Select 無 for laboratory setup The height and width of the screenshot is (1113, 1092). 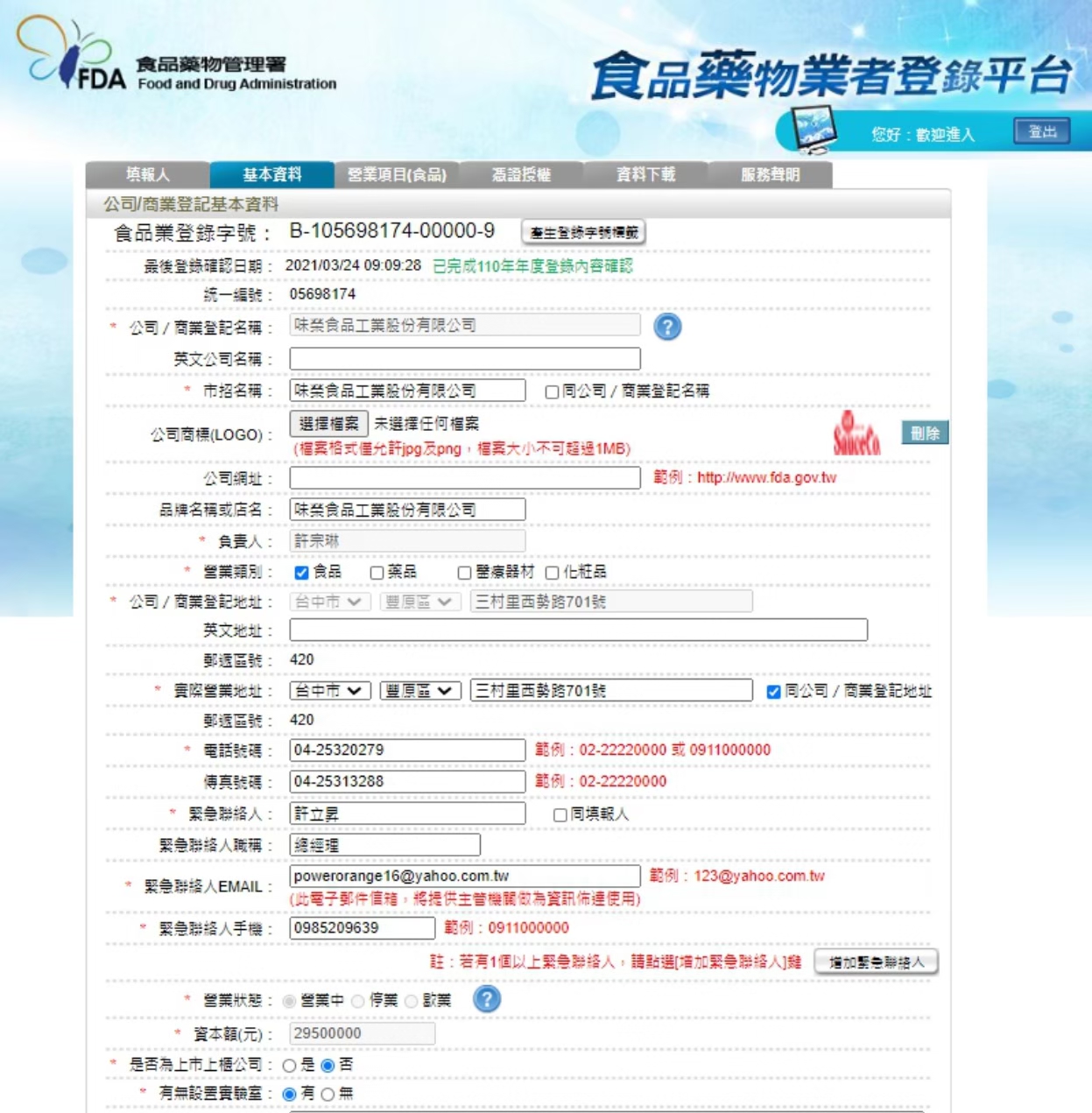point(328,1095)
